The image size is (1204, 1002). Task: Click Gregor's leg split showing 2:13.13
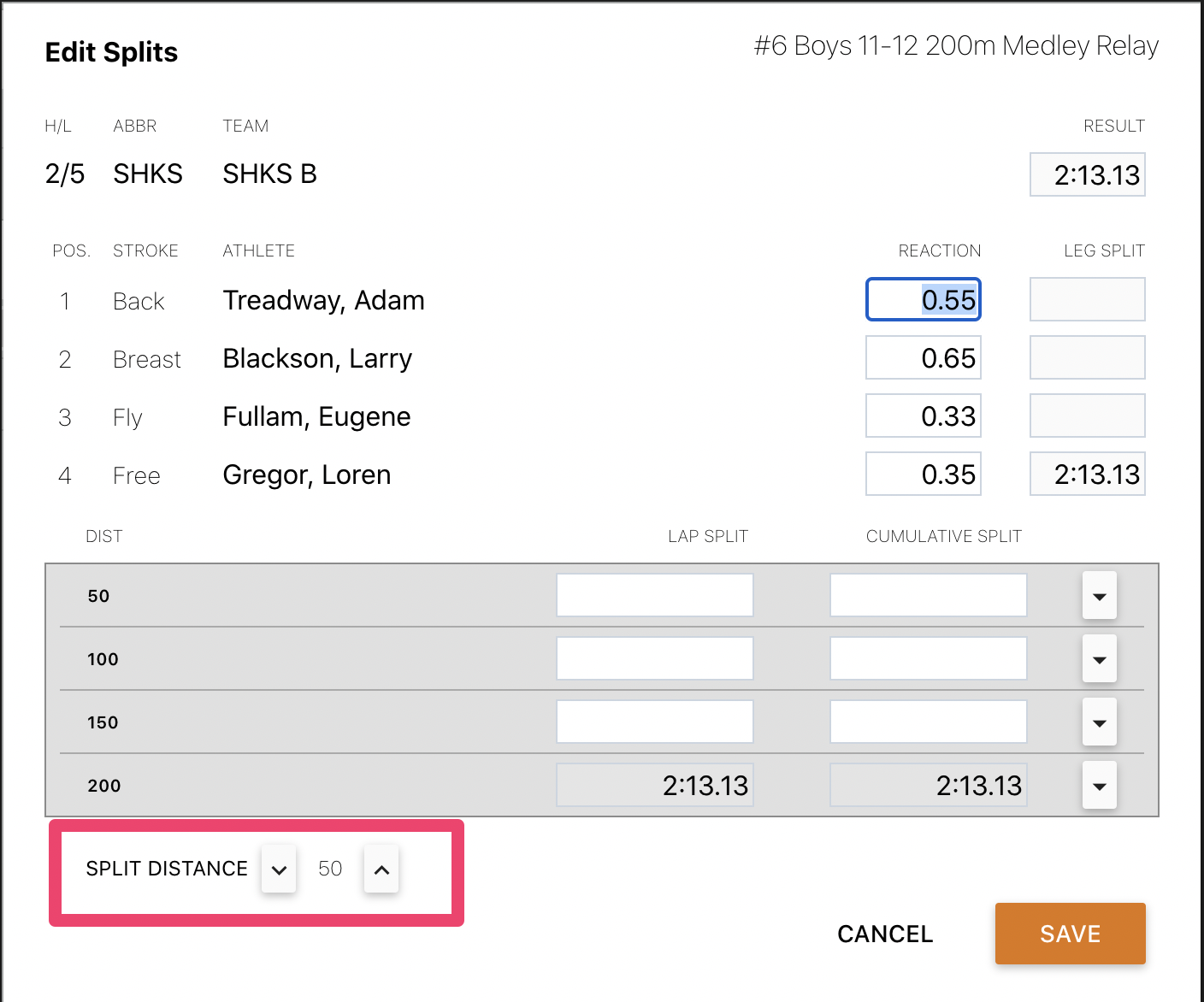click(1087, 474)
